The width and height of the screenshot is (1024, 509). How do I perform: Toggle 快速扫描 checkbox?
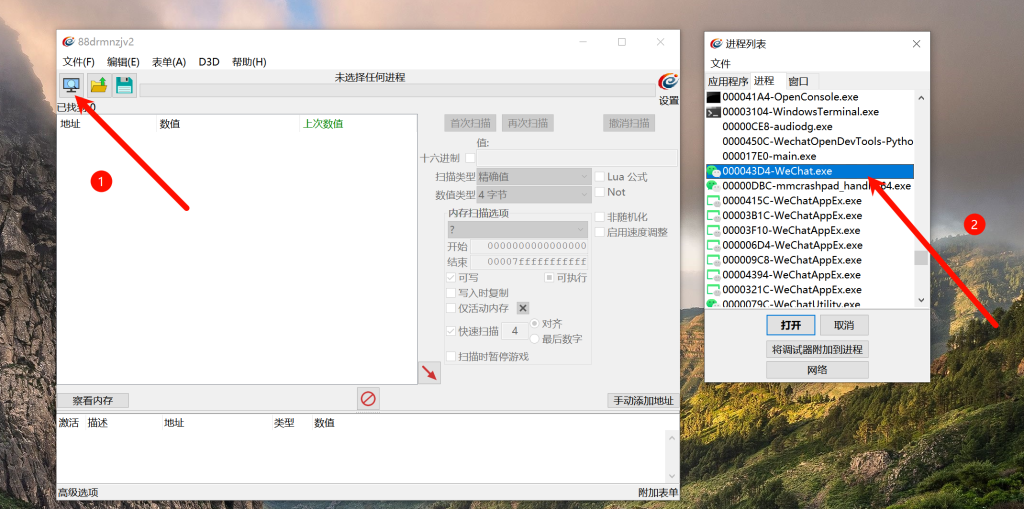(451, 331)
